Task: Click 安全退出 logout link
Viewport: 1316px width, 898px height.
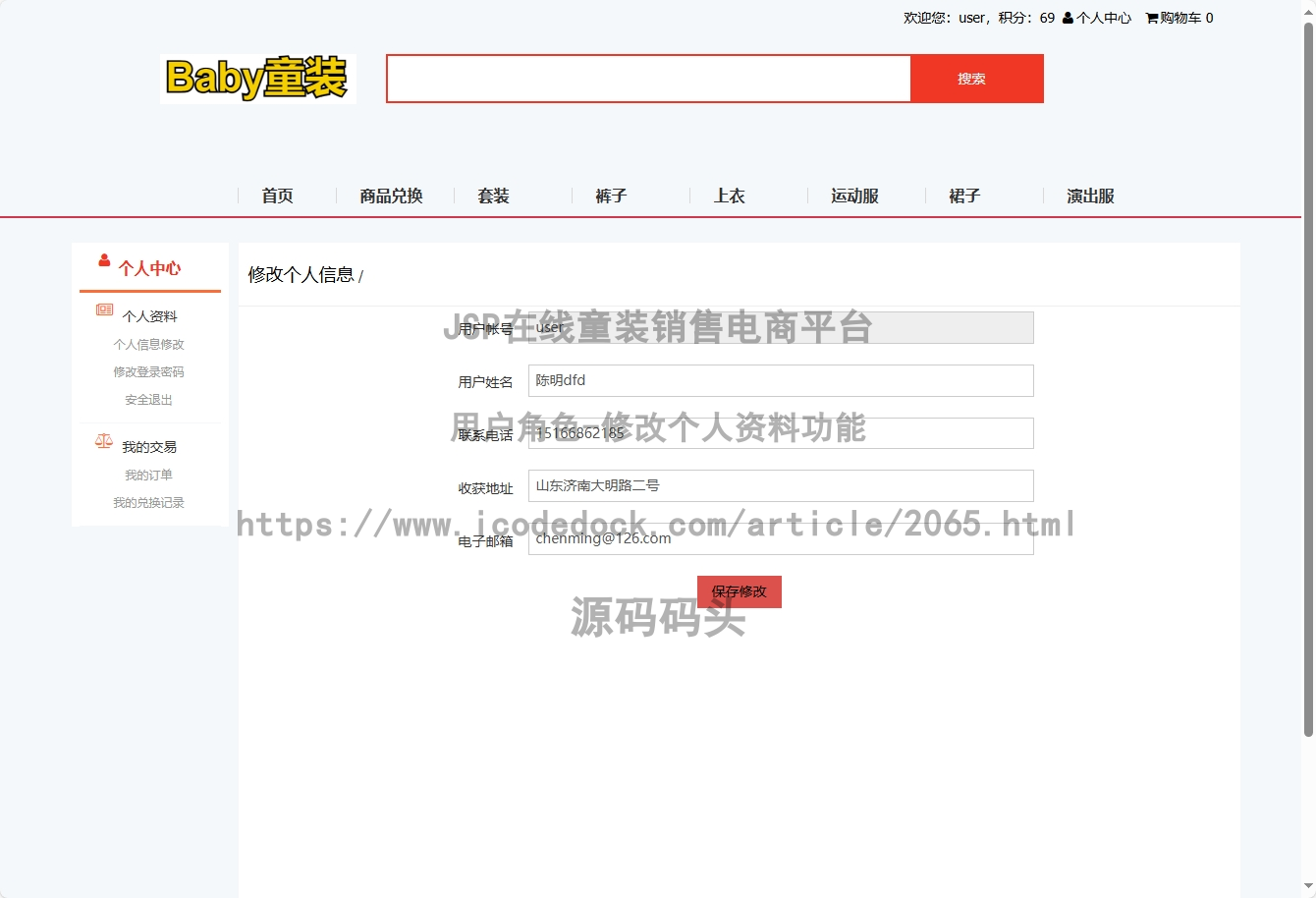Action: 148,400
